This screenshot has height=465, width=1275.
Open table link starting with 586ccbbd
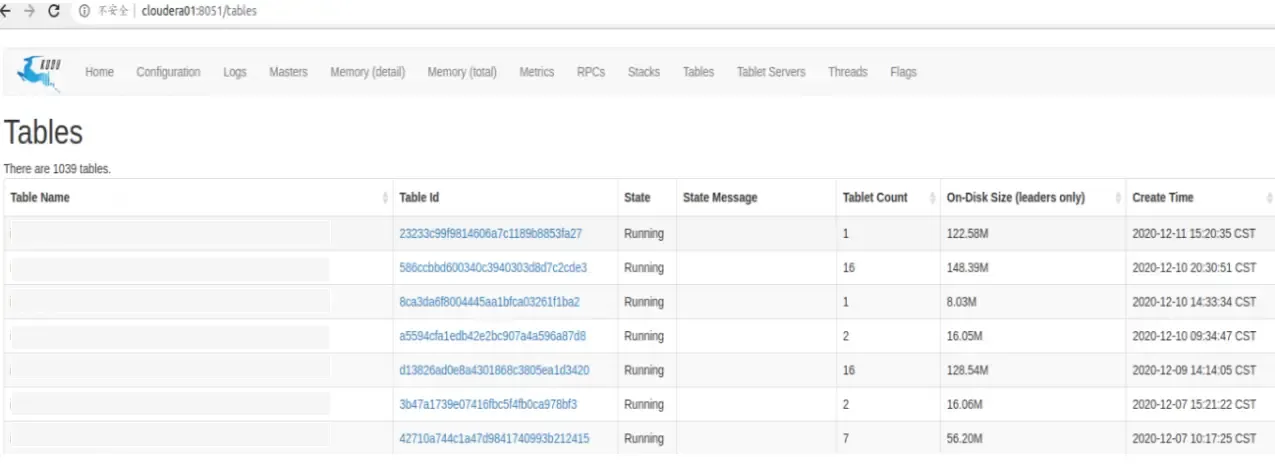click(492, 268)
